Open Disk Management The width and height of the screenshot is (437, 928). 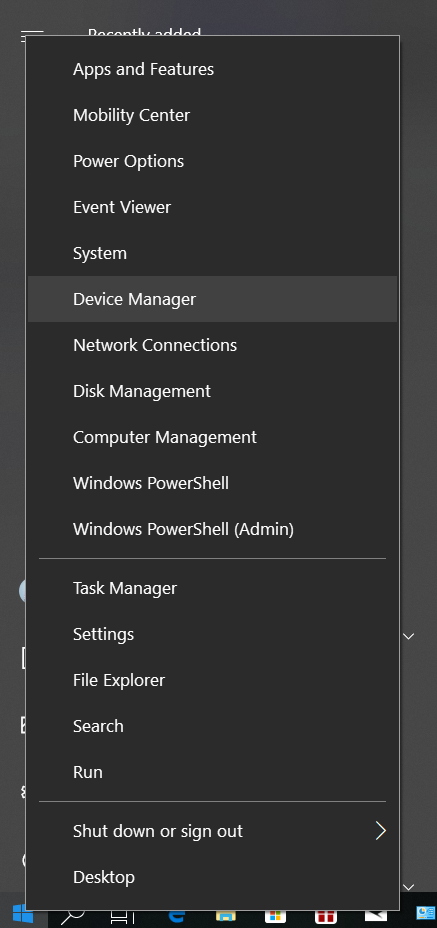(212, 391)
